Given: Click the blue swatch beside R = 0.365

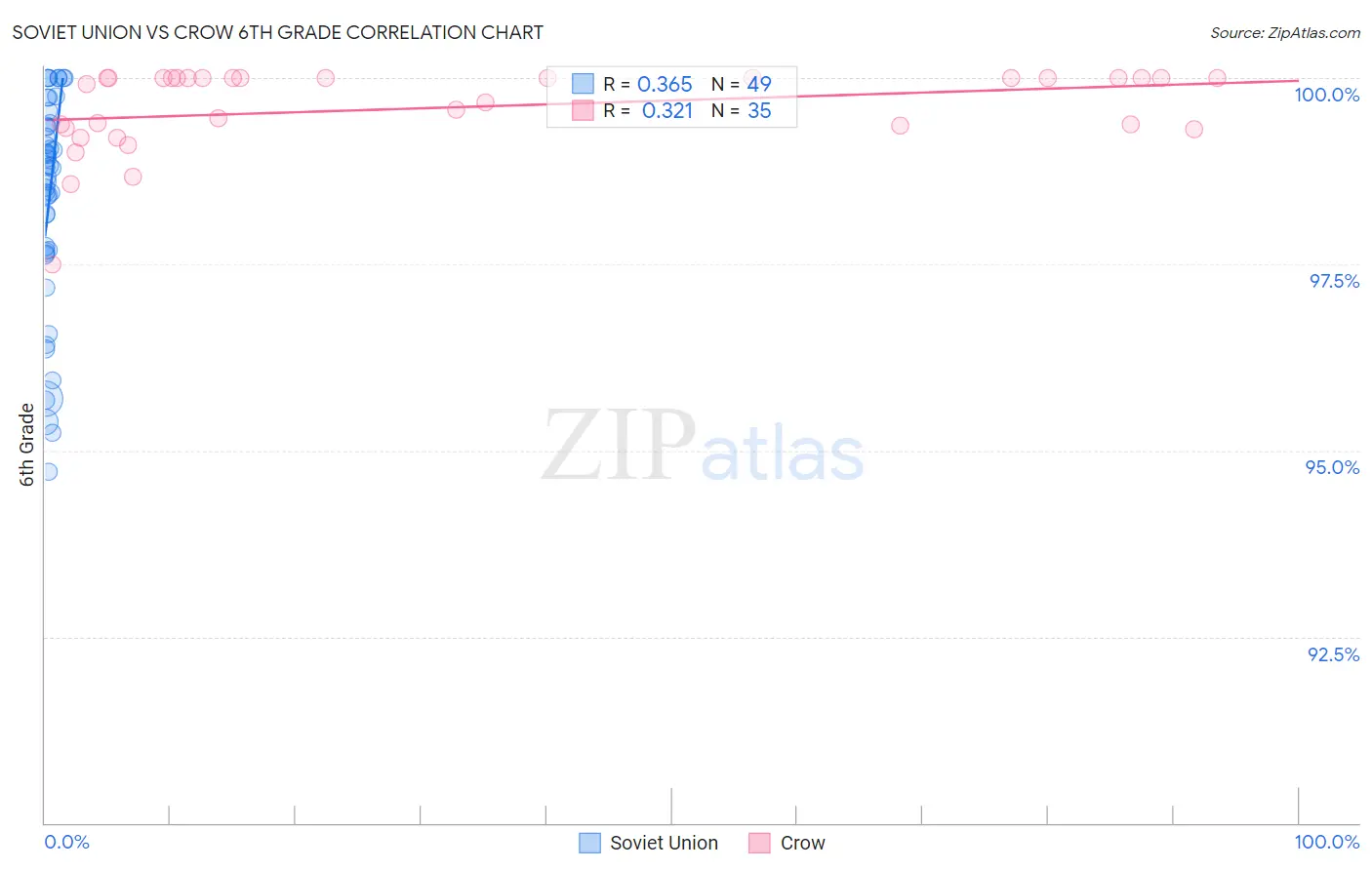Looking at the screenshot, I should [x=583, y=84].
